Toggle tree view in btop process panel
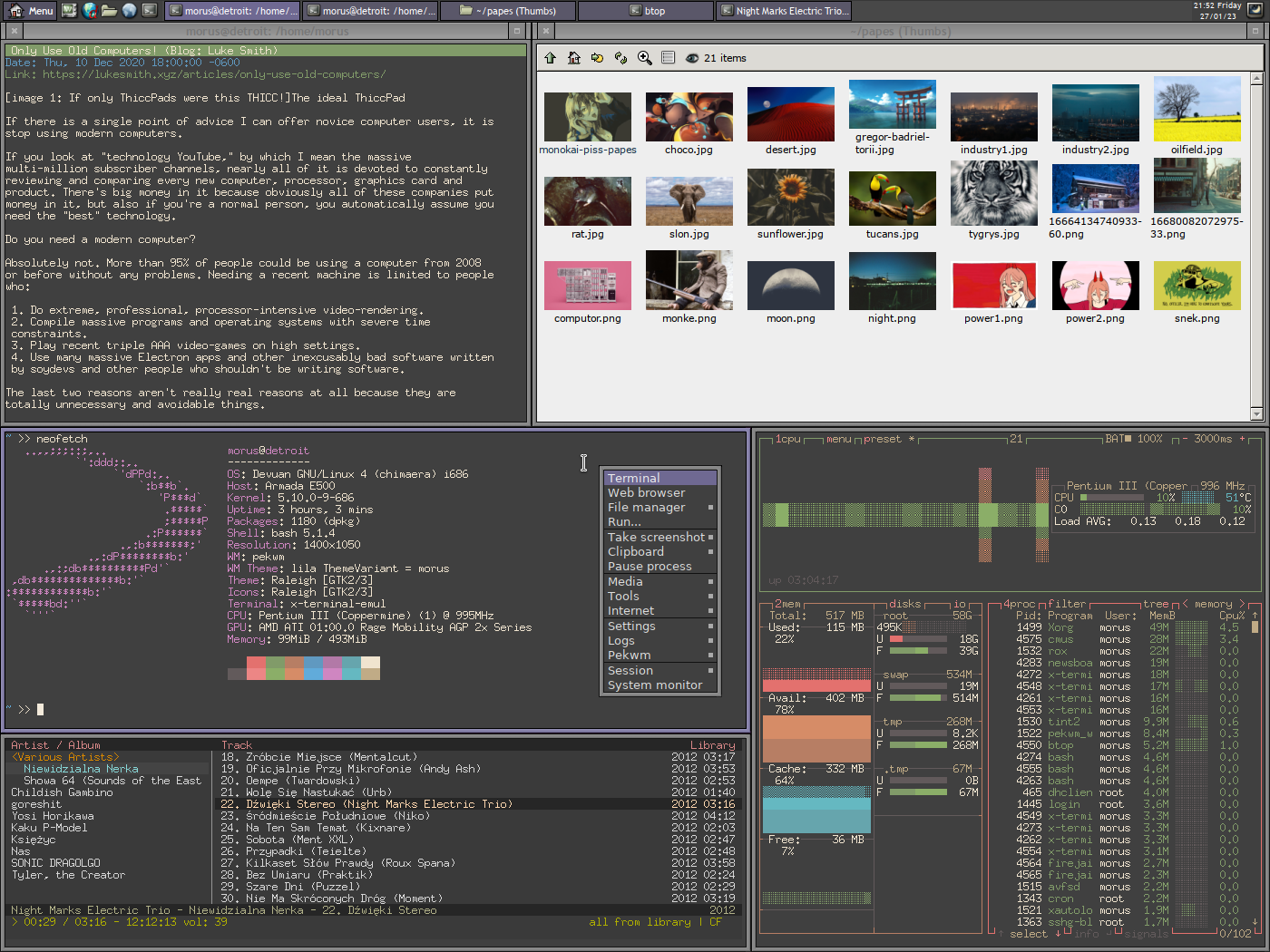The width and height of the screenshot is (1270, 952). (1155, 604)
